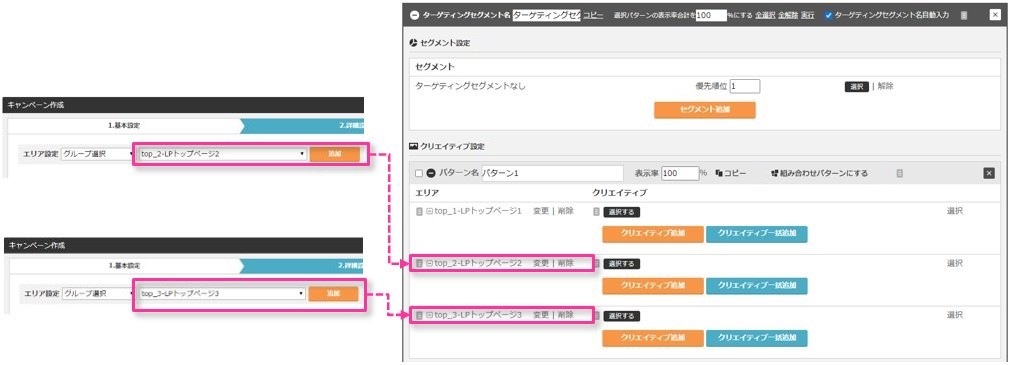Click the クリエイティブ設定 image icon
1011x365 pixels.
coord(413,147)
